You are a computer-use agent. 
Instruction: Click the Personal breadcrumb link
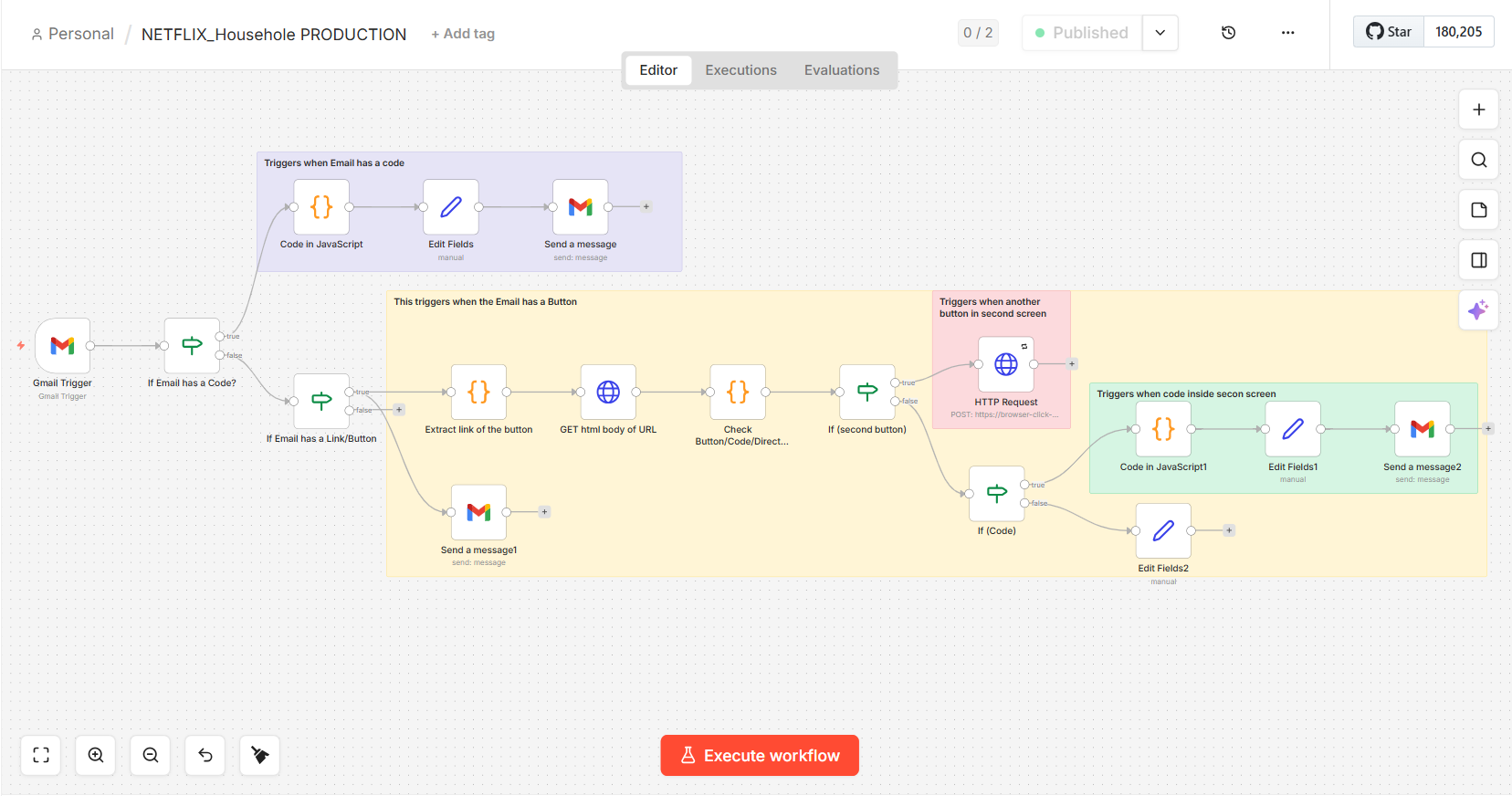point(80,34)
